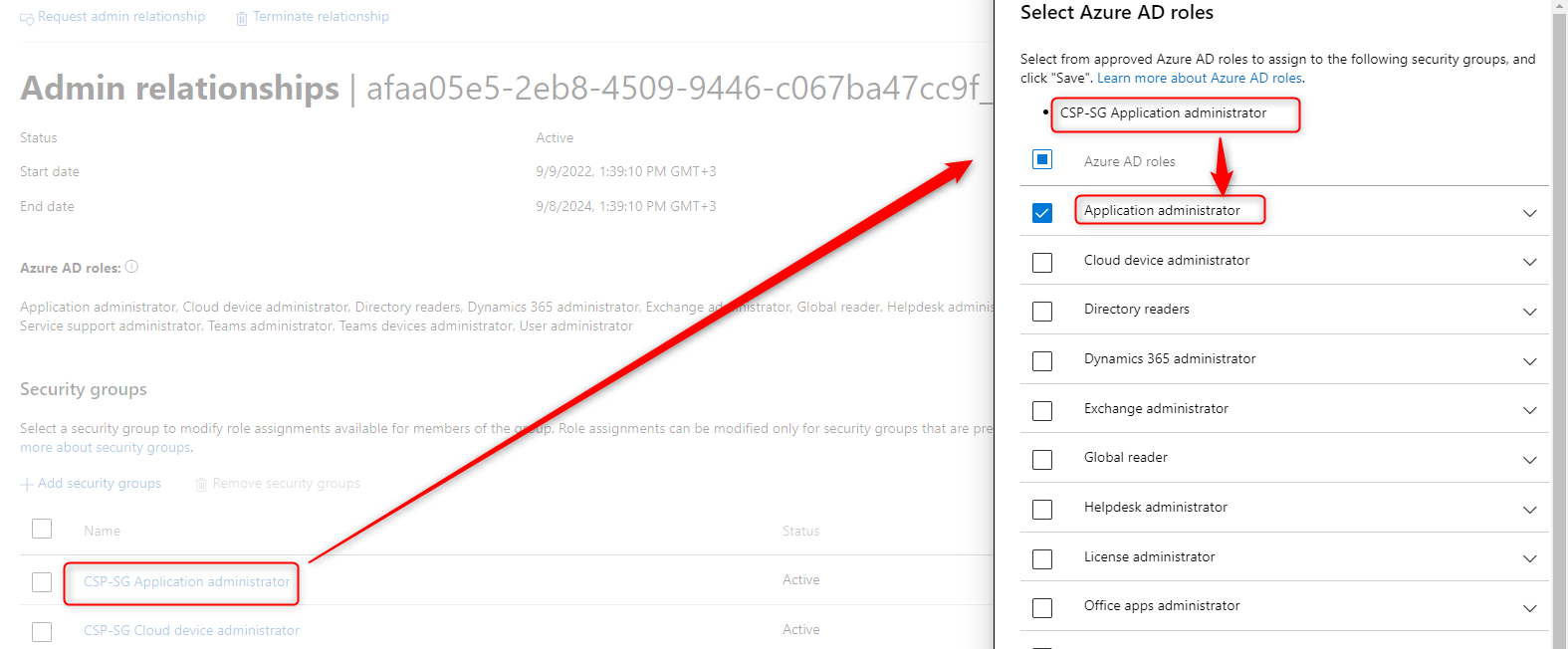This screenshot has width=1568, height=649.
Task: Click the Dynamics 365 administrator role label
Action: pyautogui.click(x=1170, y=358)
